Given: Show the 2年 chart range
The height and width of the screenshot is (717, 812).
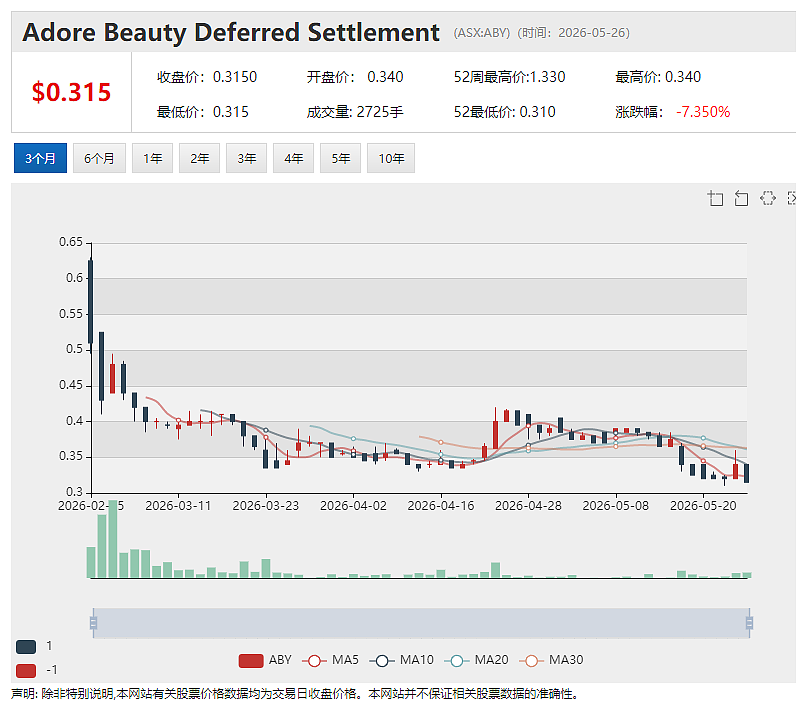Looking at the screenshot, I should 199,158.
